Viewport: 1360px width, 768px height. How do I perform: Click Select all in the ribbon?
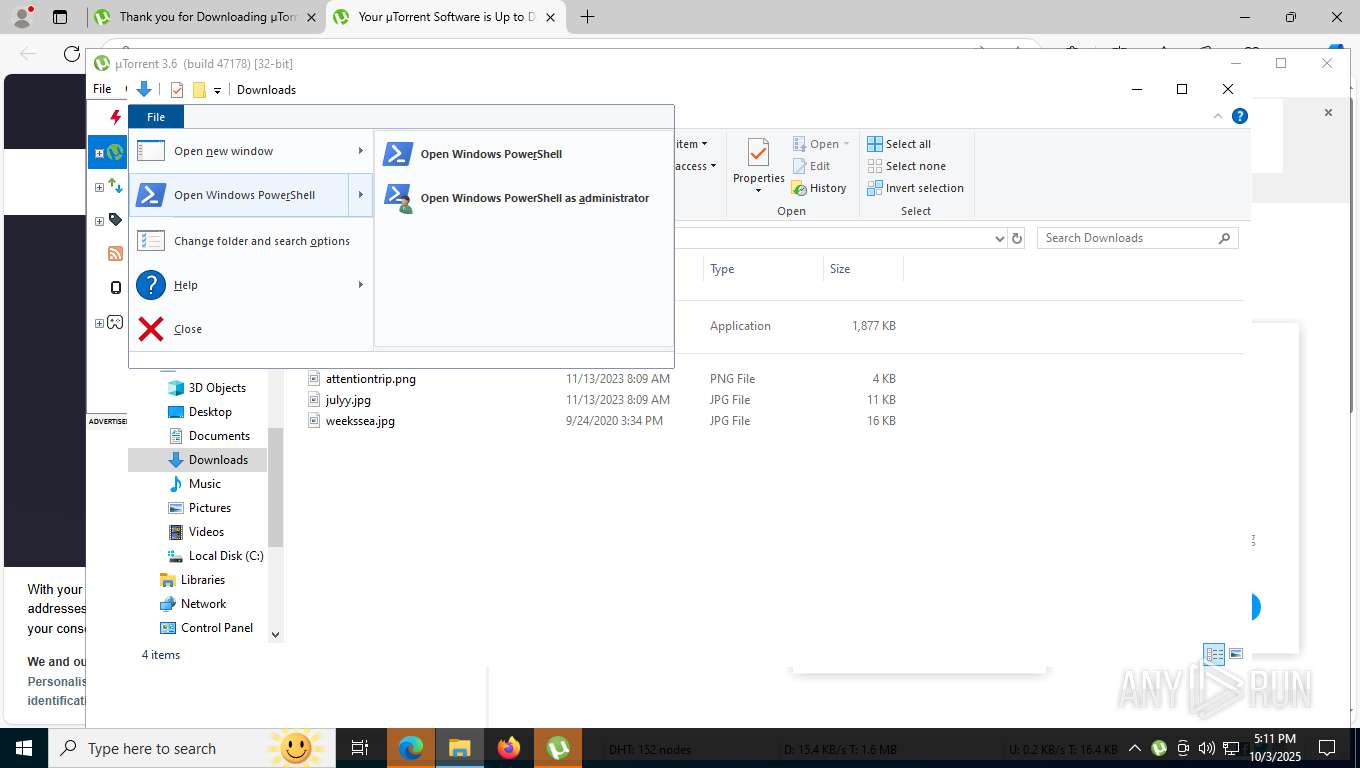pyautogui.click(x=899, y=144)
